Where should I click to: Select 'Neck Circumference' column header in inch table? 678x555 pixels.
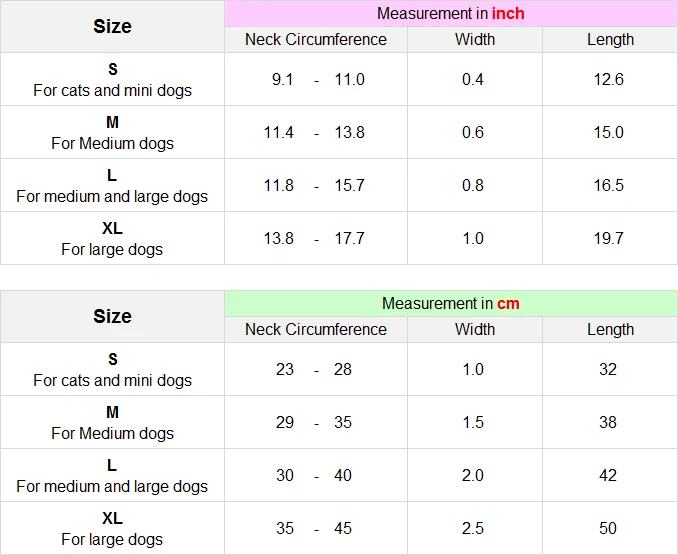[316, 40]
